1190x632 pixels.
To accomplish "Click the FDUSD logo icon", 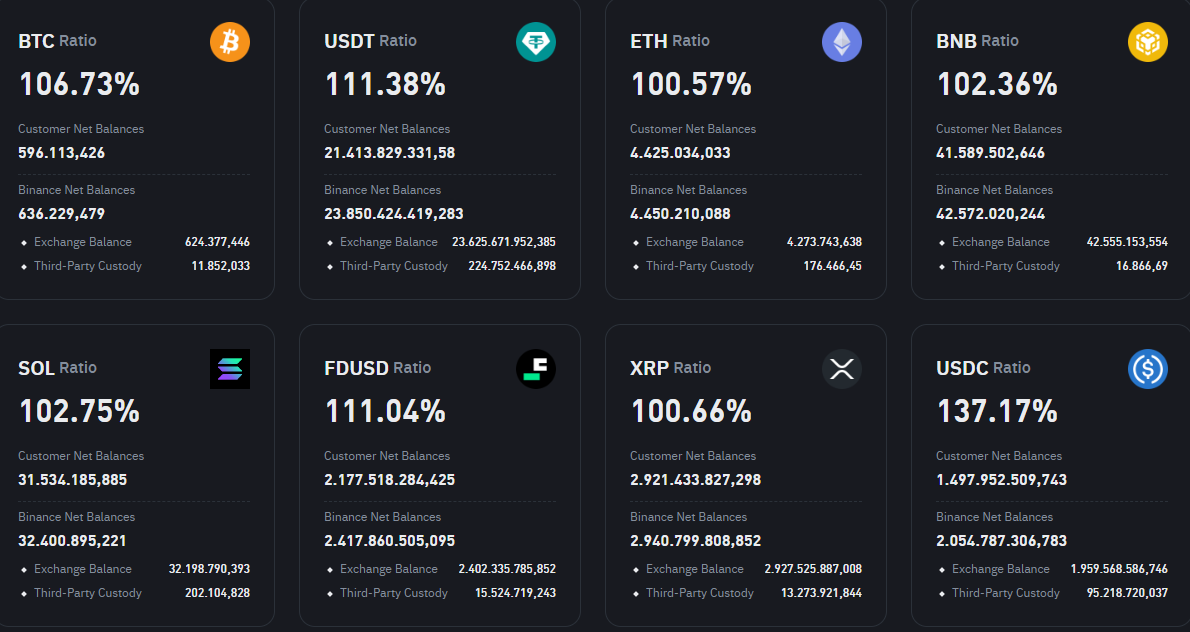I will point(536,369).
